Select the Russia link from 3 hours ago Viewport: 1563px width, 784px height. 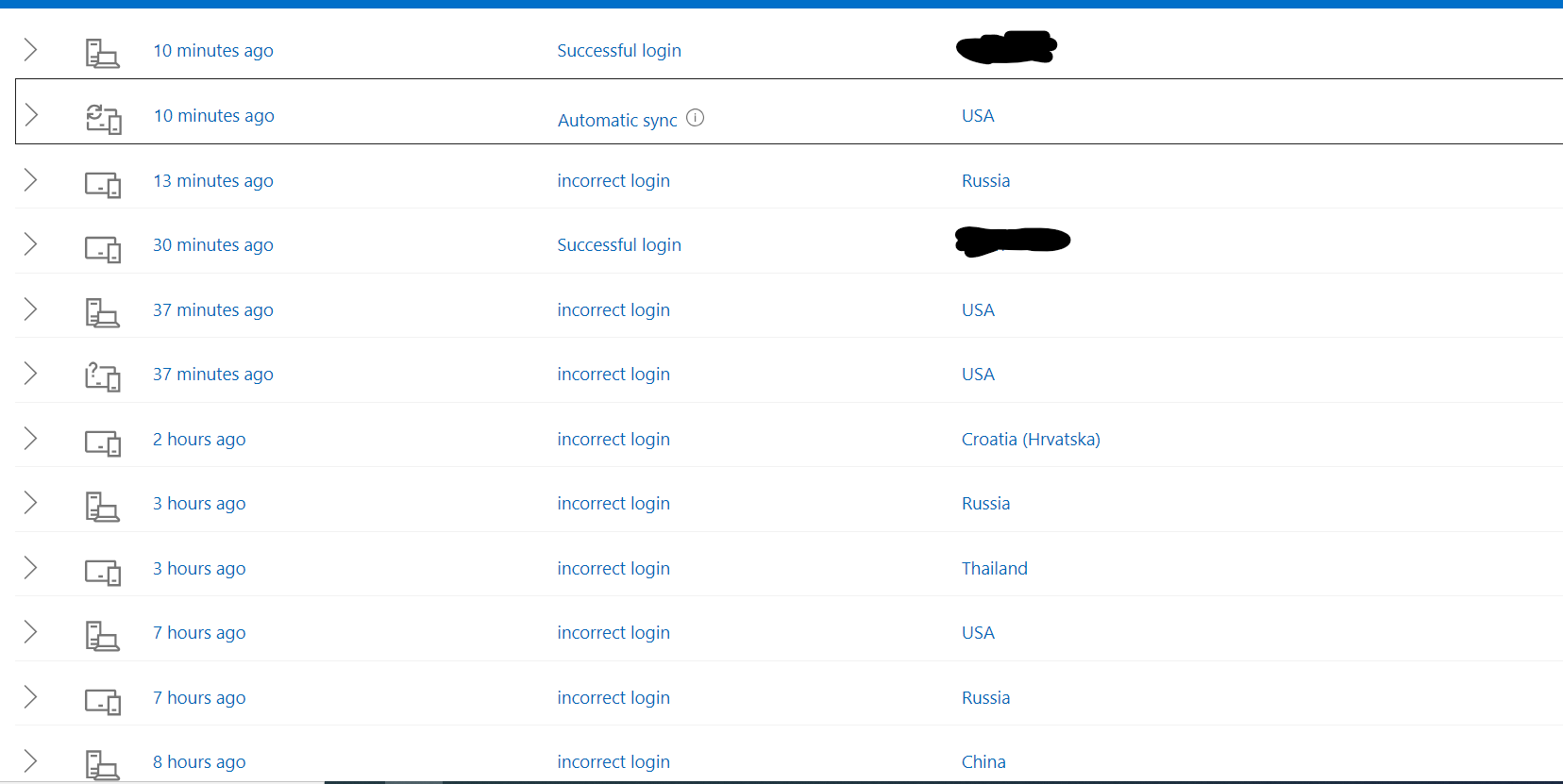985,503
